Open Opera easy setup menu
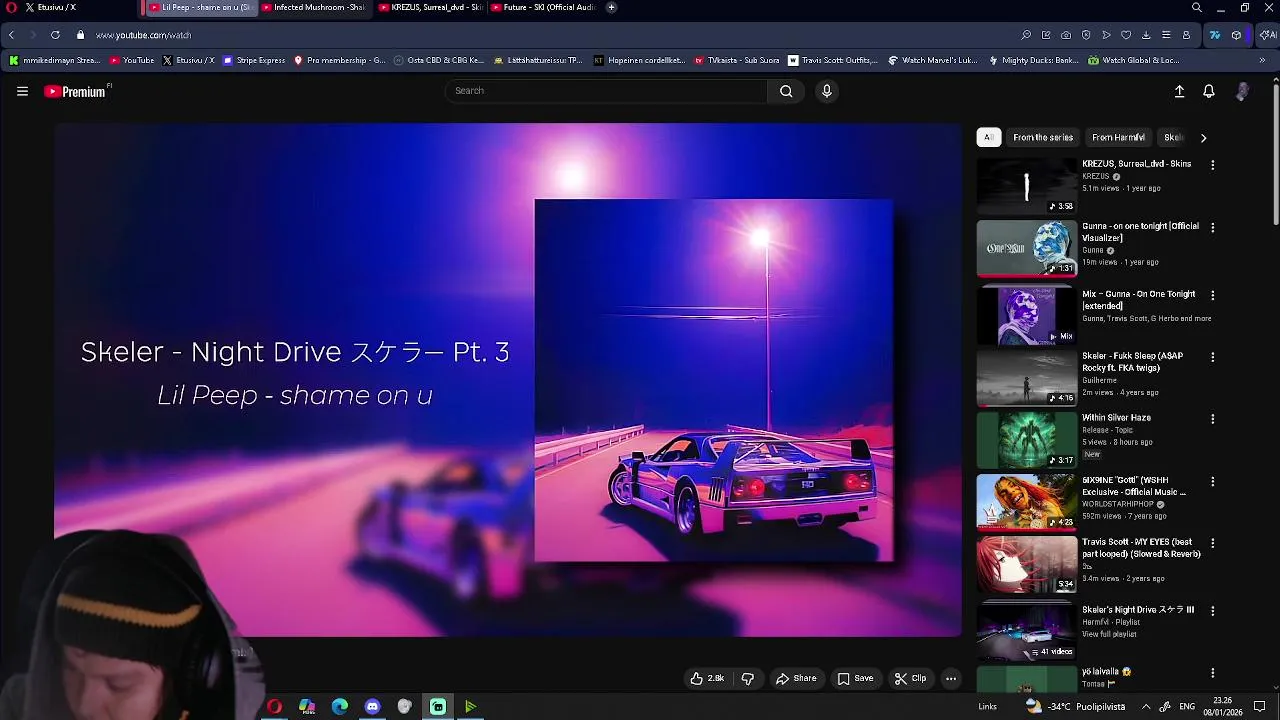The image size is (1280, 720). click(x=1166, y=35)
